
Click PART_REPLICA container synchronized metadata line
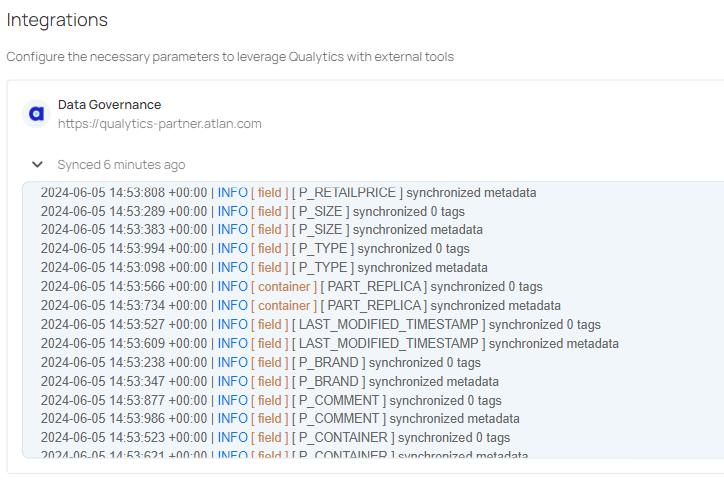point(300,306)
